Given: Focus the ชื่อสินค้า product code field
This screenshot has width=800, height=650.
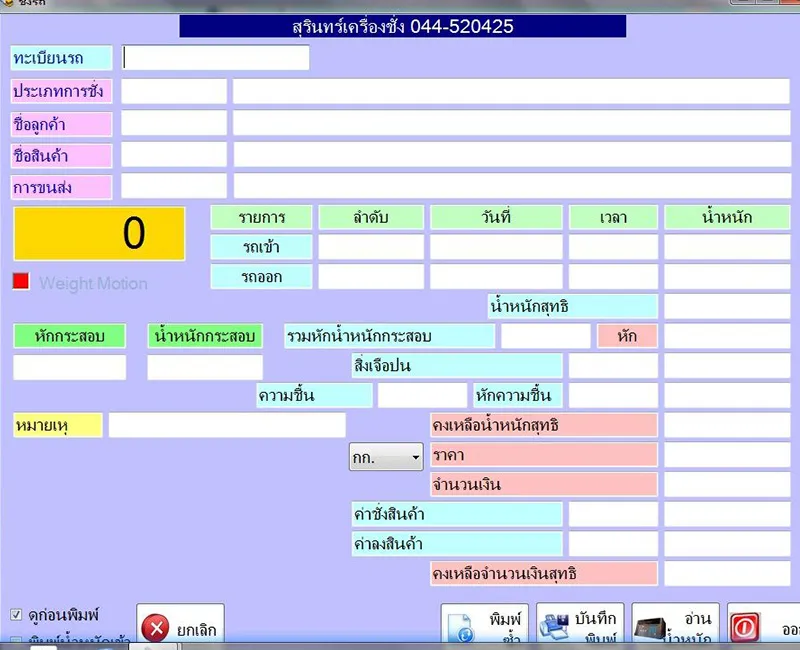Looking at the screenshot, I should pos(174,155).
